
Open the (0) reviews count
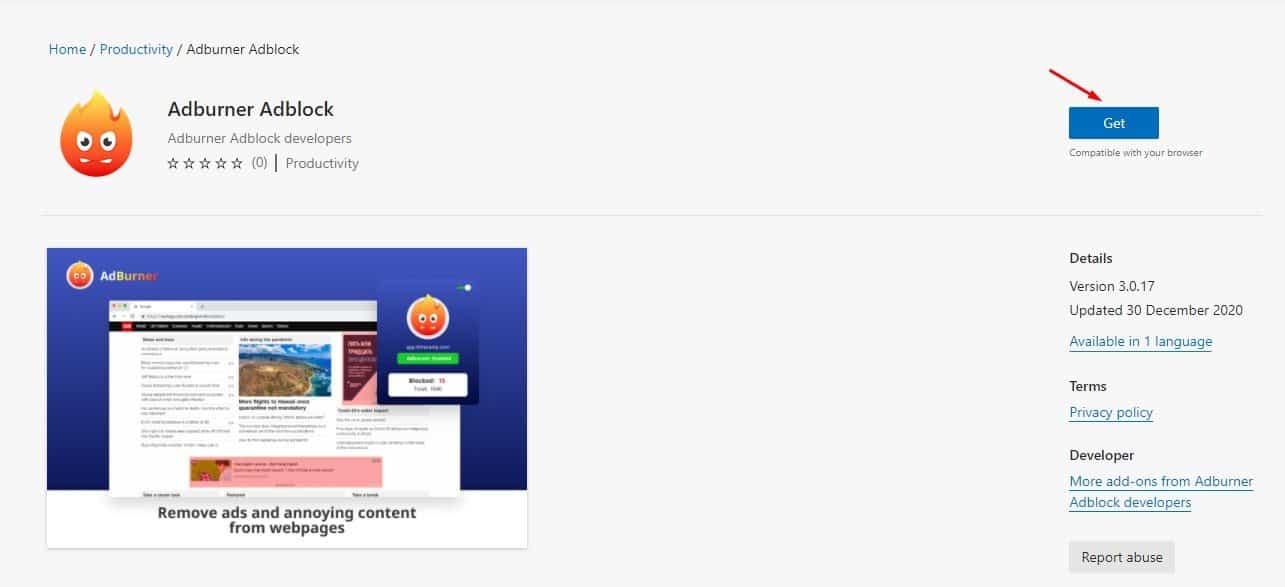(259, 162)
